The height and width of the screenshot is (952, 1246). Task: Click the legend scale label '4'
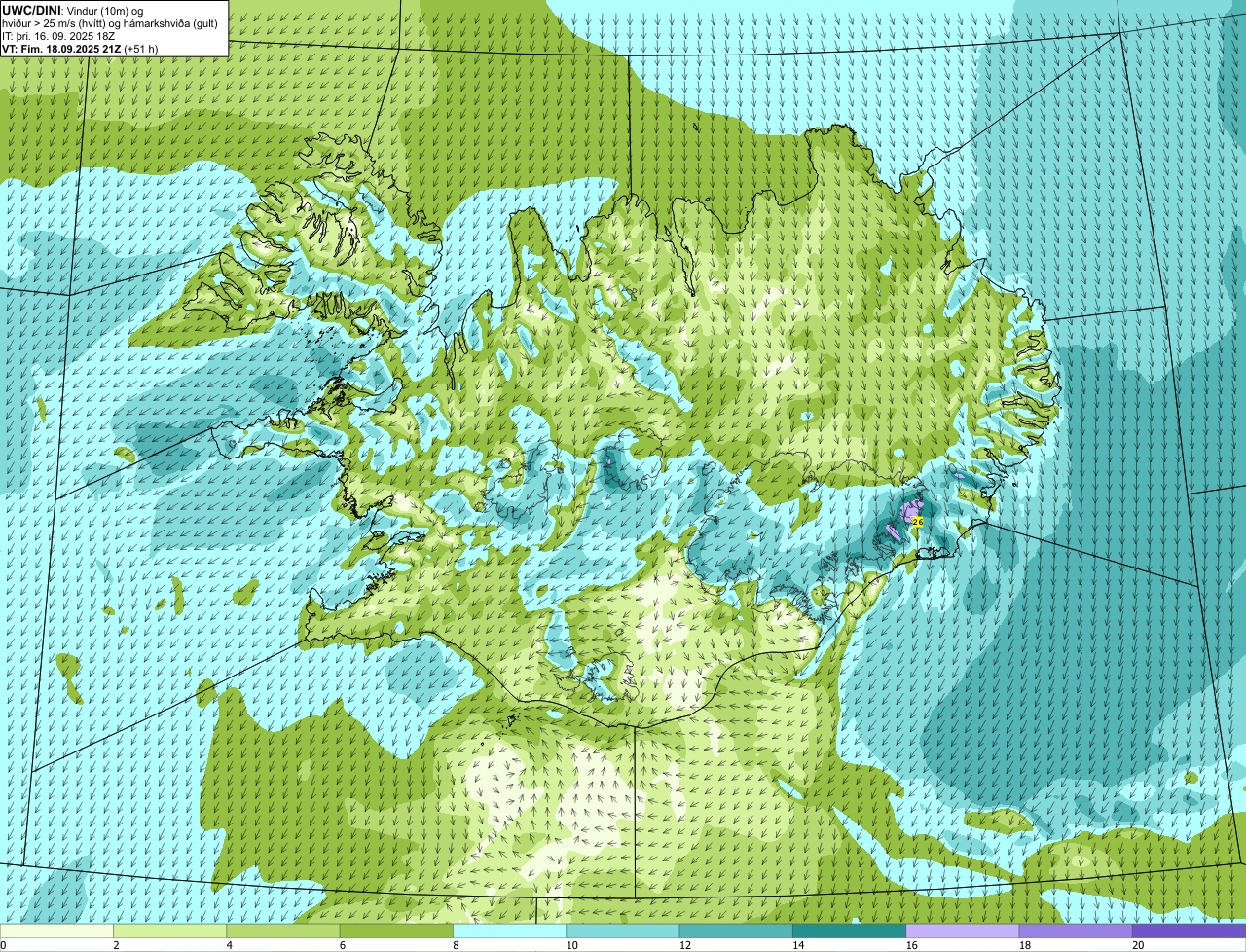point(229,945)
